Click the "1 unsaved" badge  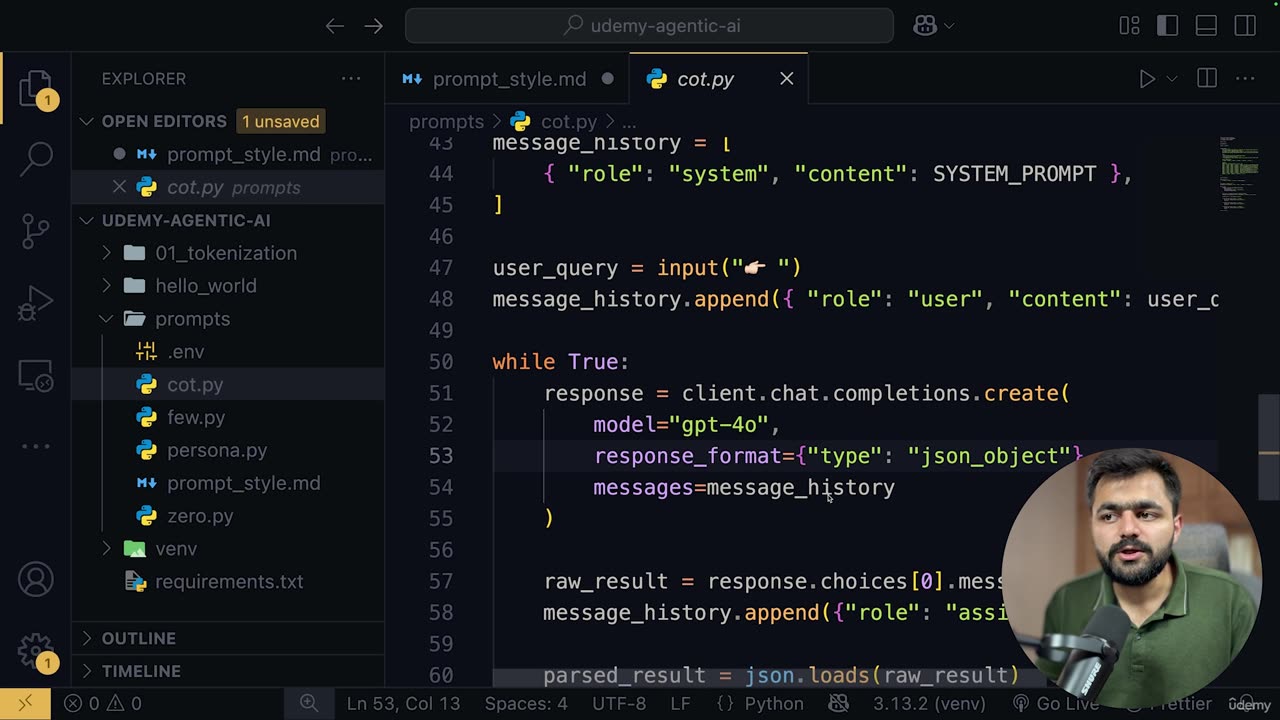click(281, 122)
